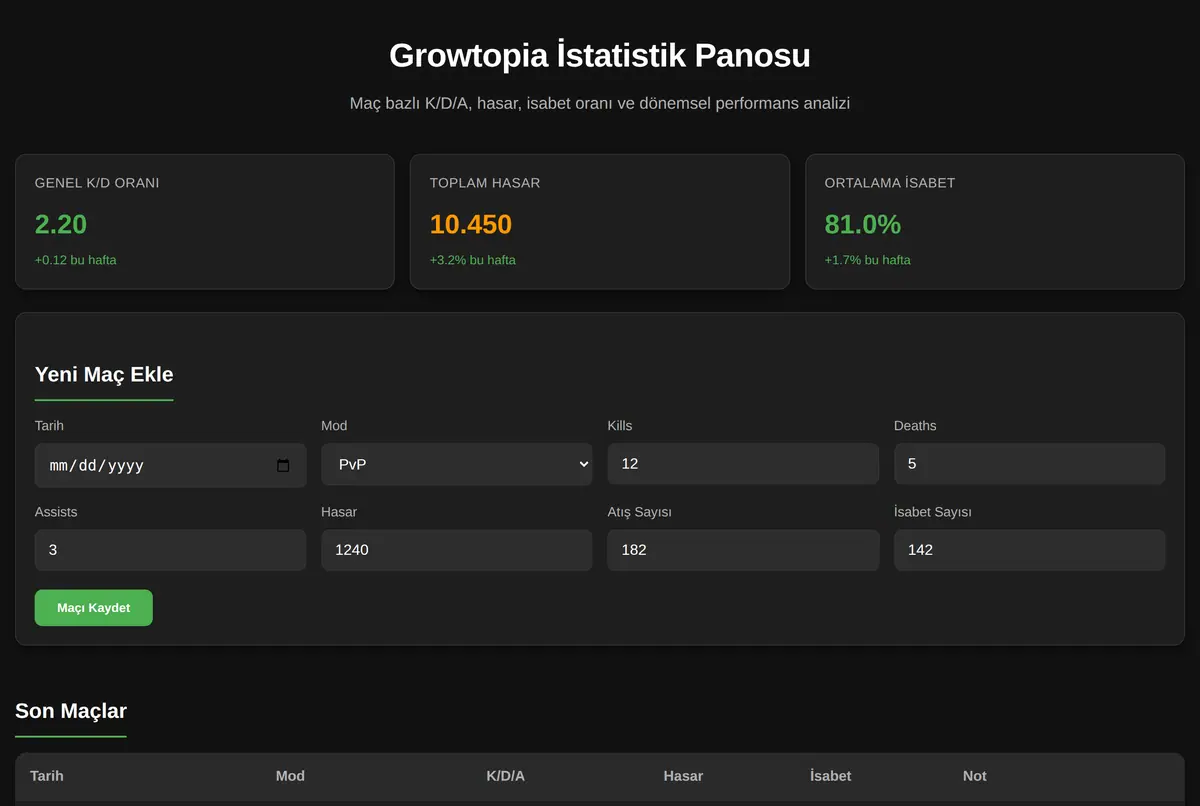Click the Maçı Kaydet button
The width and height of the screenshot is (1200, 806).
click(94, 608)
